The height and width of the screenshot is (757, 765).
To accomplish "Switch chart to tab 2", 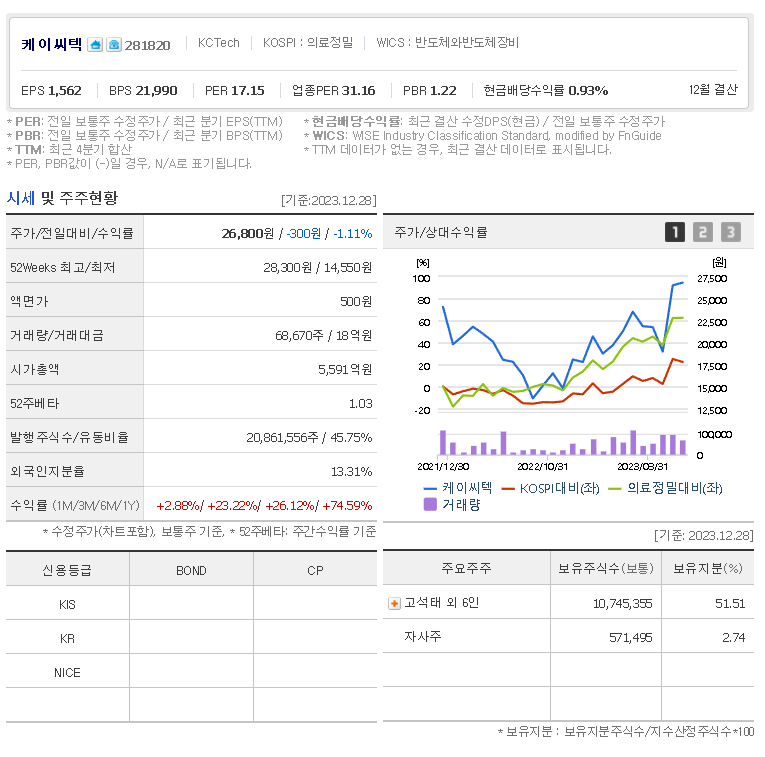I will [703, 232].
